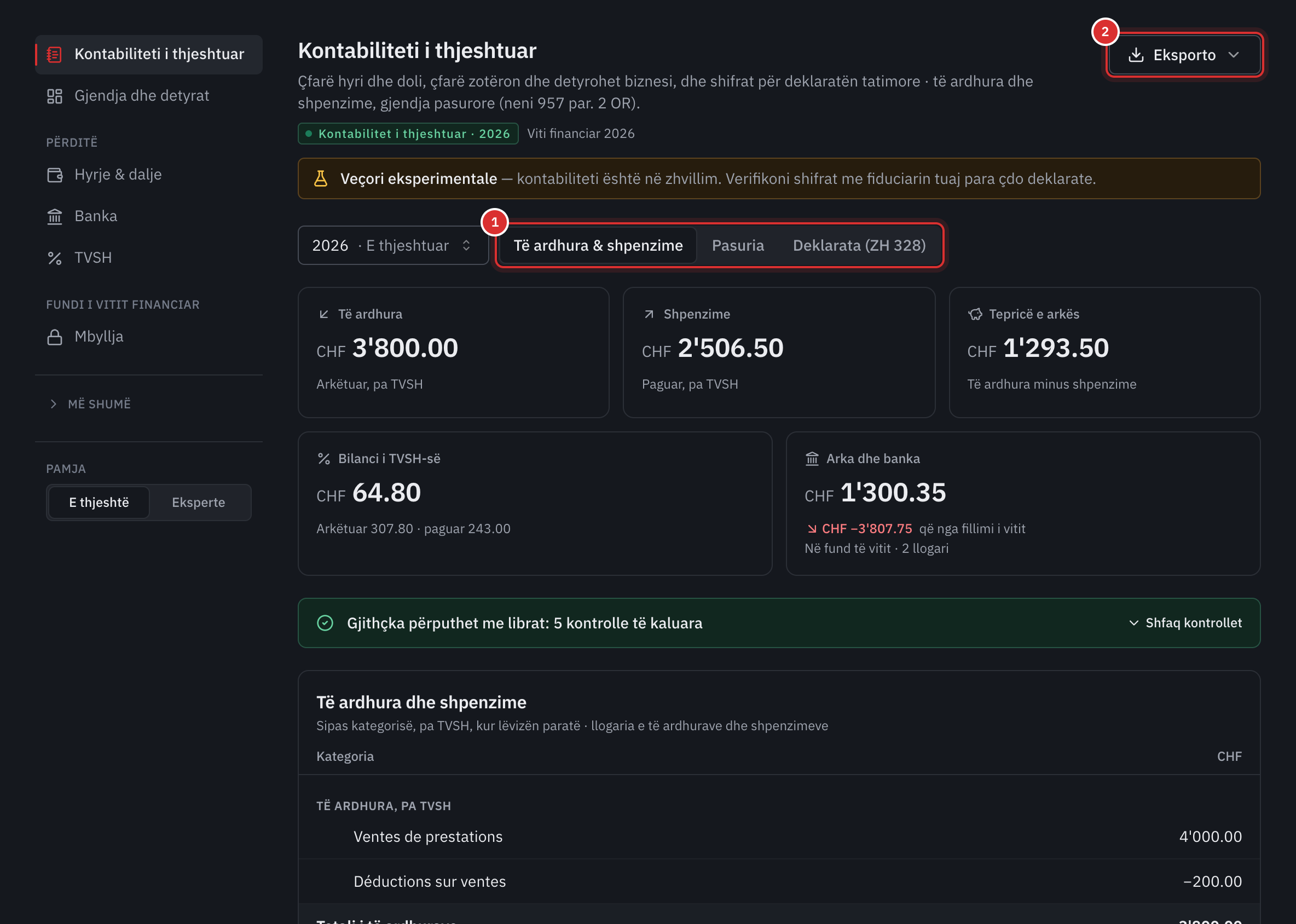Image resolution: width=1296 pixels, height=924 pixels.
Task: Click the CHF –3'807.75 change value
Action: (866, 529)
